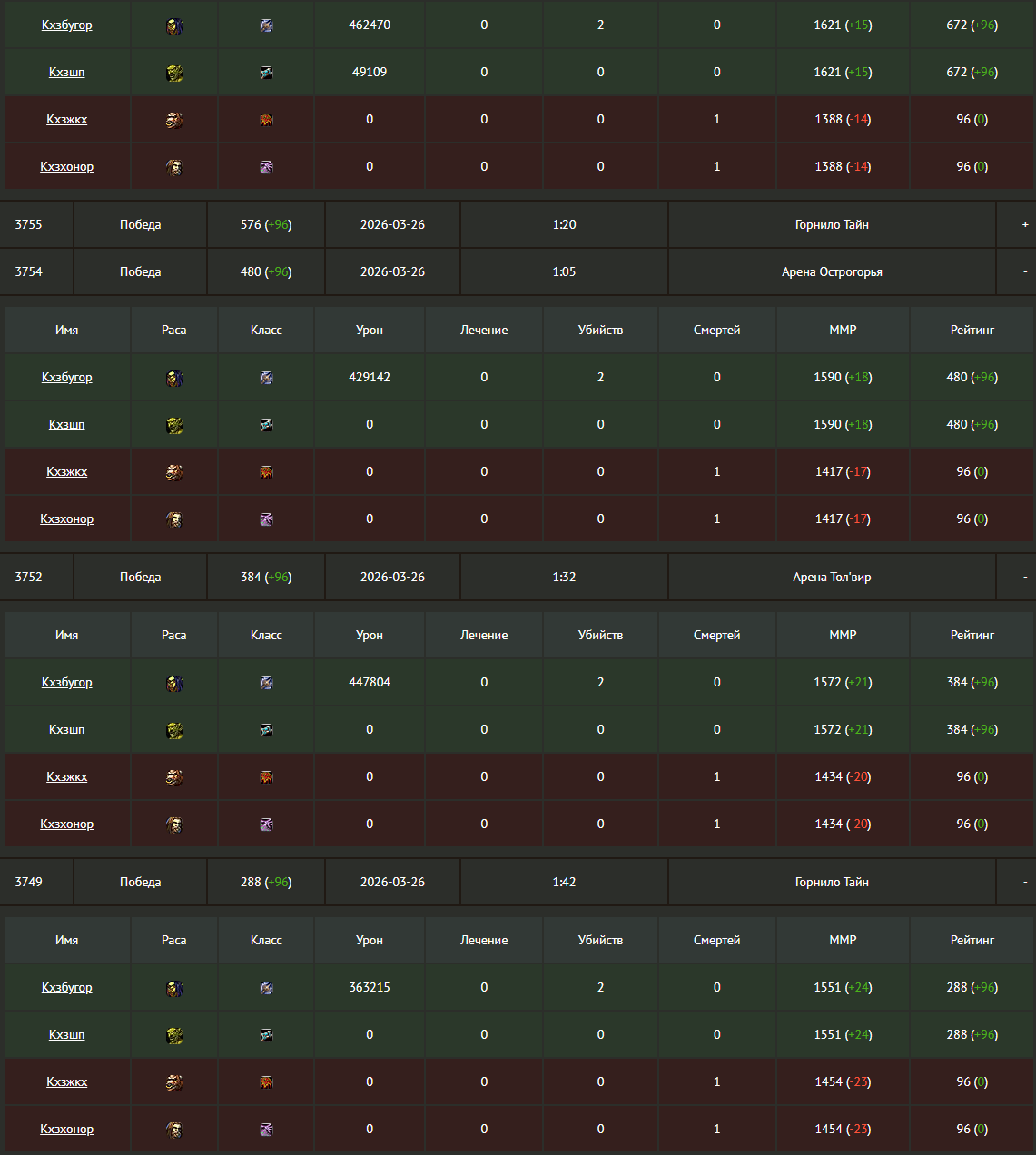1036x1155 pixels.
Task: Click Кхзжкх's class icon in match 3749
Action: click(x=266, y=1082)
